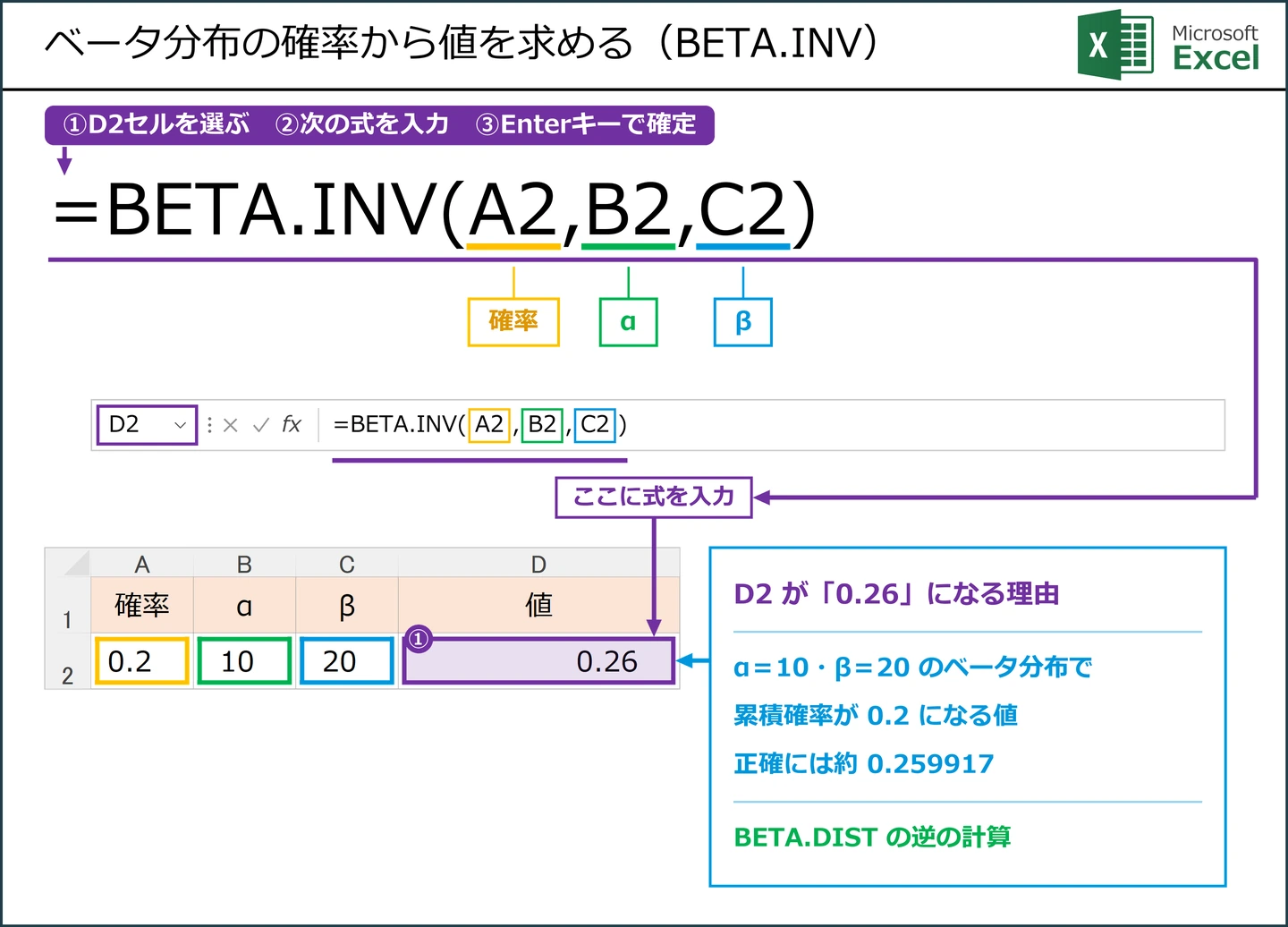Click the confirm checkmark in formula bar
1288x927 pixels.
[x=261, y=425]
